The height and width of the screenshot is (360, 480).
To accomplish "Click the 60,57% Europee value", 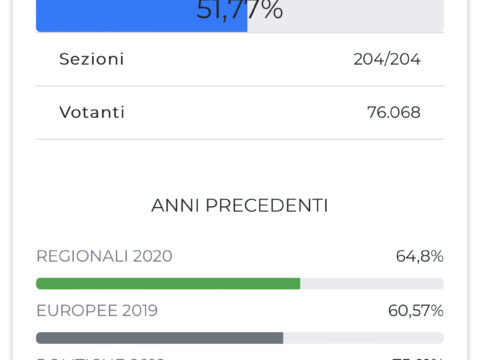I will pos(416,311).
